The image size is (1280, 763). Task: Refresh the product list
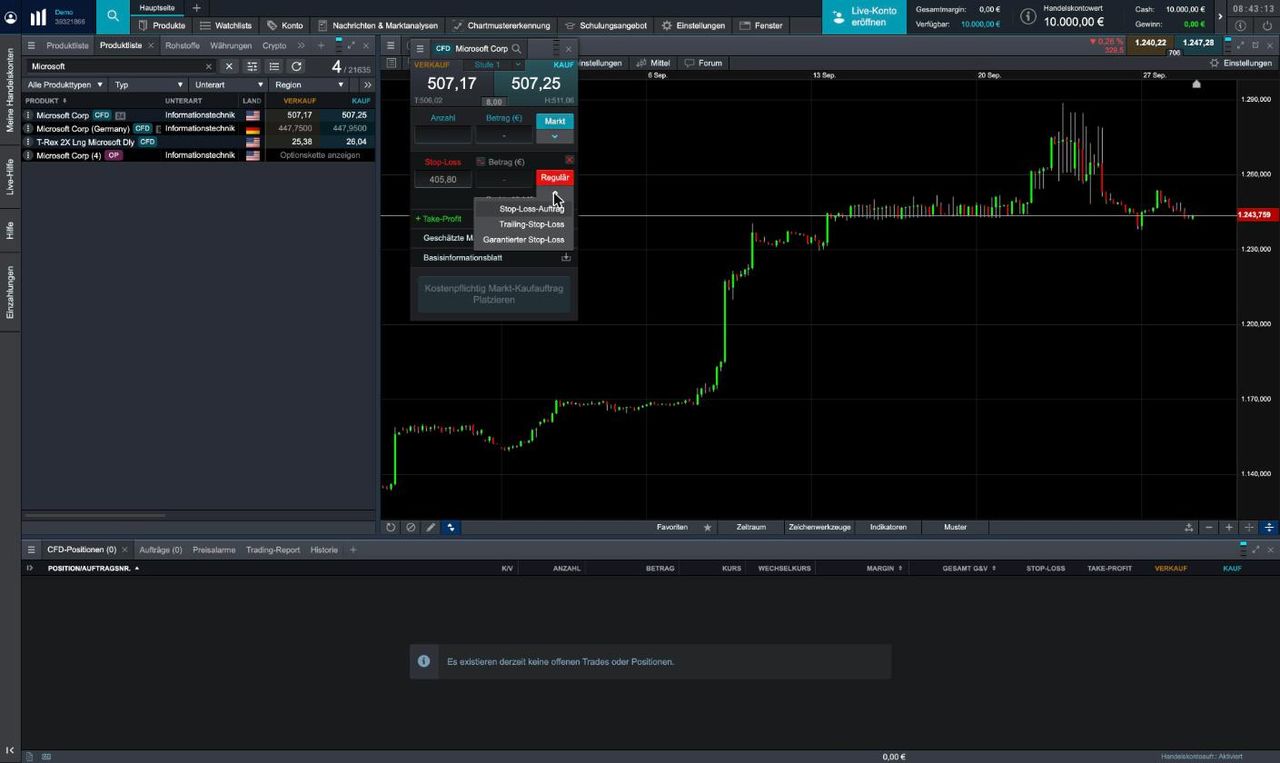coord(296,66)
